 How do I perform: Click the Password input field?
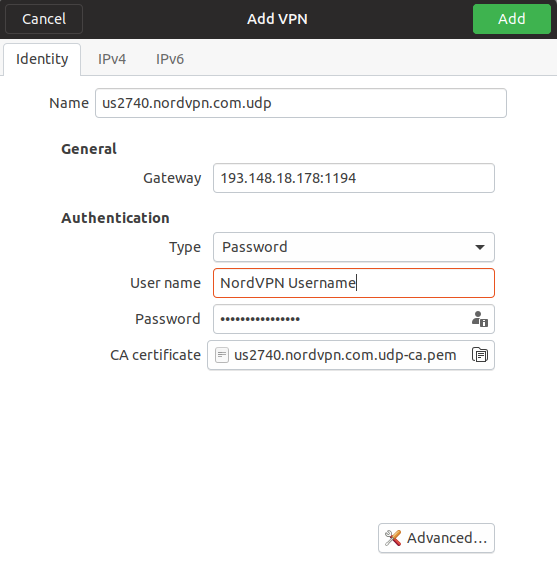(354, 319)
